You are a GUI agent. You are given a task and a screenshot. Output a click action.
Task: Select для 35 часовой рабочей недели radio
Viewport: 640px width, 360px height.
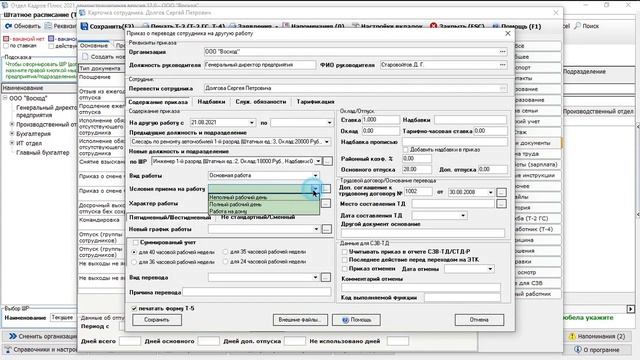(x=225, y=252)
